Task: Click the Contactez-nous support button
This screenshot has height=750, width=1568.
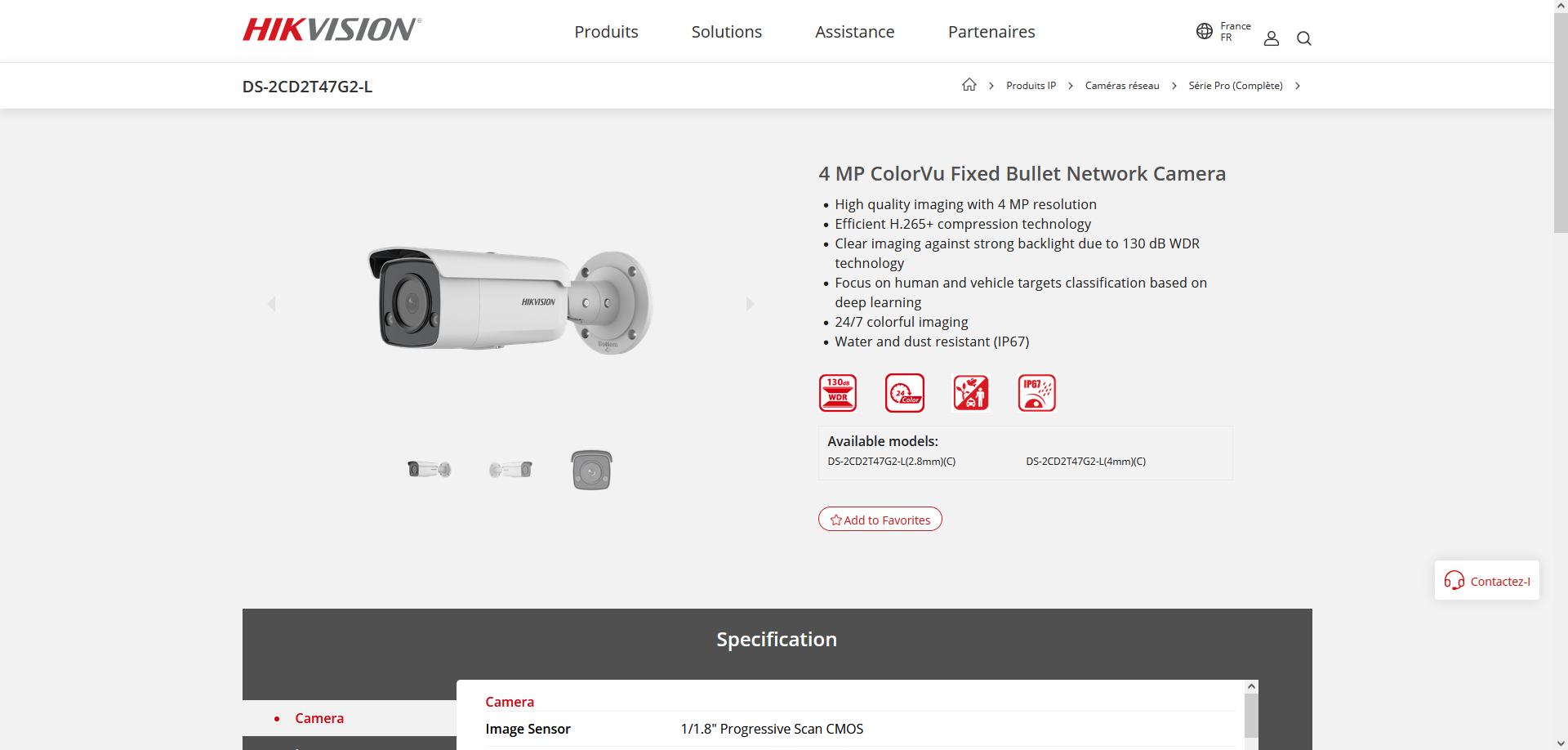Action: tap(1486, 581)
